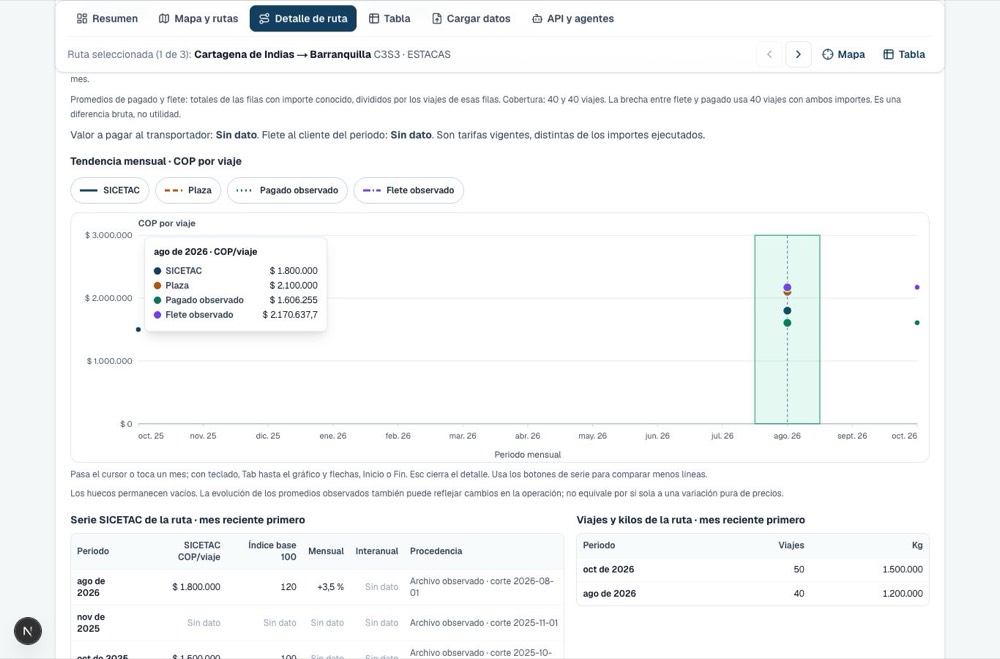
Task: Open the Tabla tab in the top navigation
Action: (390, 19)
